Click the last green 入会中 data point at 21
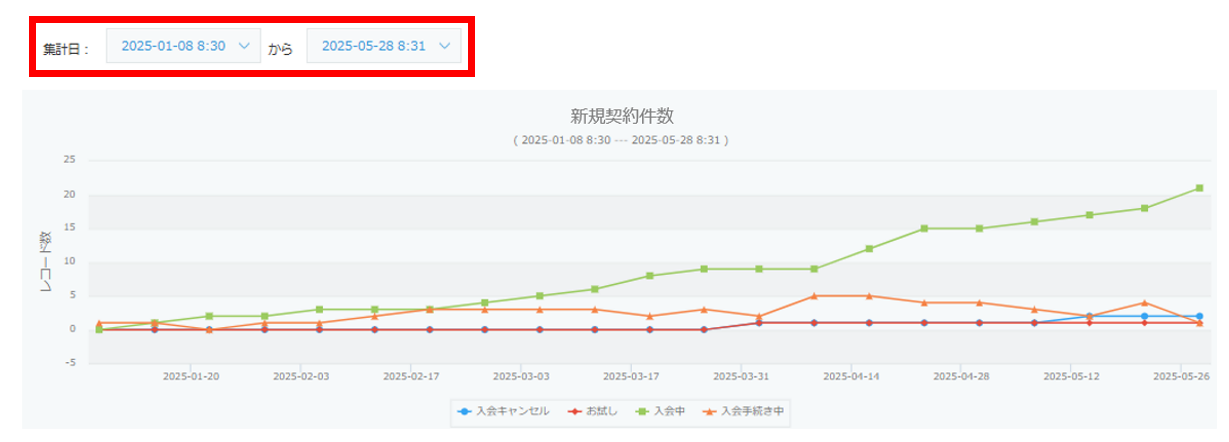The image size is (1229, 442). pos(1199,188)
